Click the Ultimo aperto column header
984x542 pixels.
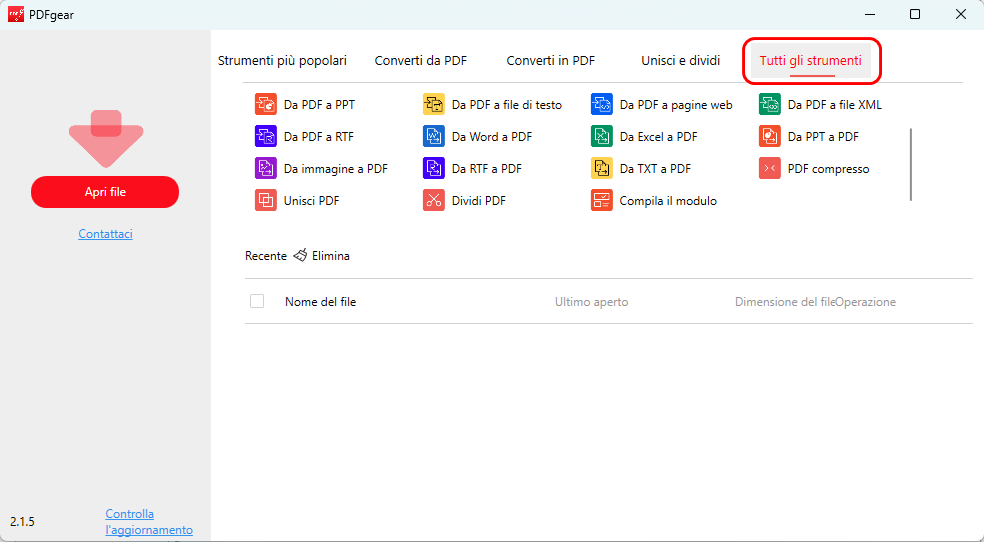tap(592, 302)
